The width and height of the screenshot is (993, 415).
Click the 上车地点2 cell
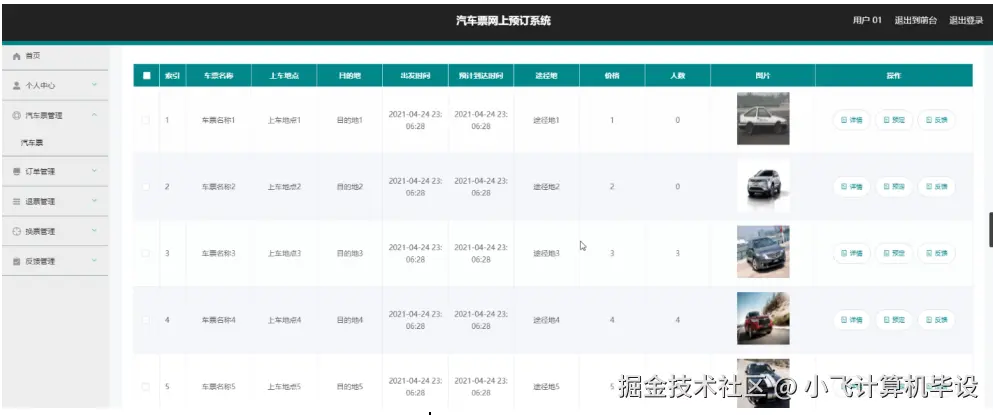284,187
